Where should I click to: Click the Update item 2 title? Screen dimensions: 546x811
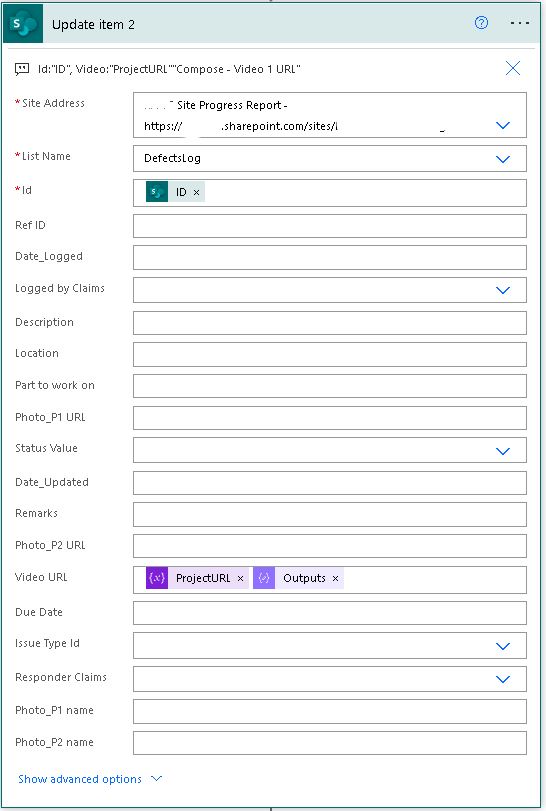click(x=93, y=24)
